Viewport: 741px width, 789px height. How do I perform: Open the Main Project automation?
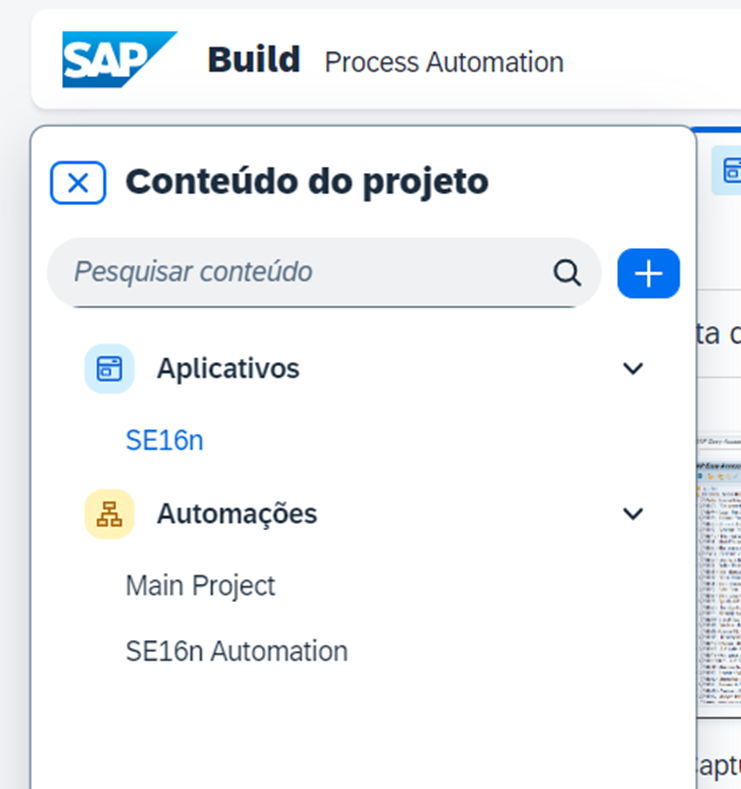point(200,586)
